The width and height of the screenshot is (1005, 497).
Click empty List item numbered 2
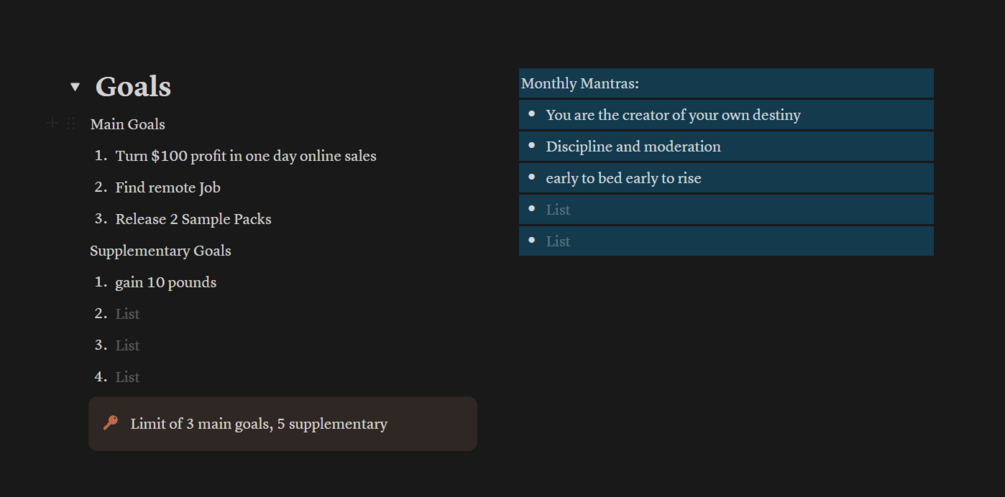click(127, 314)
